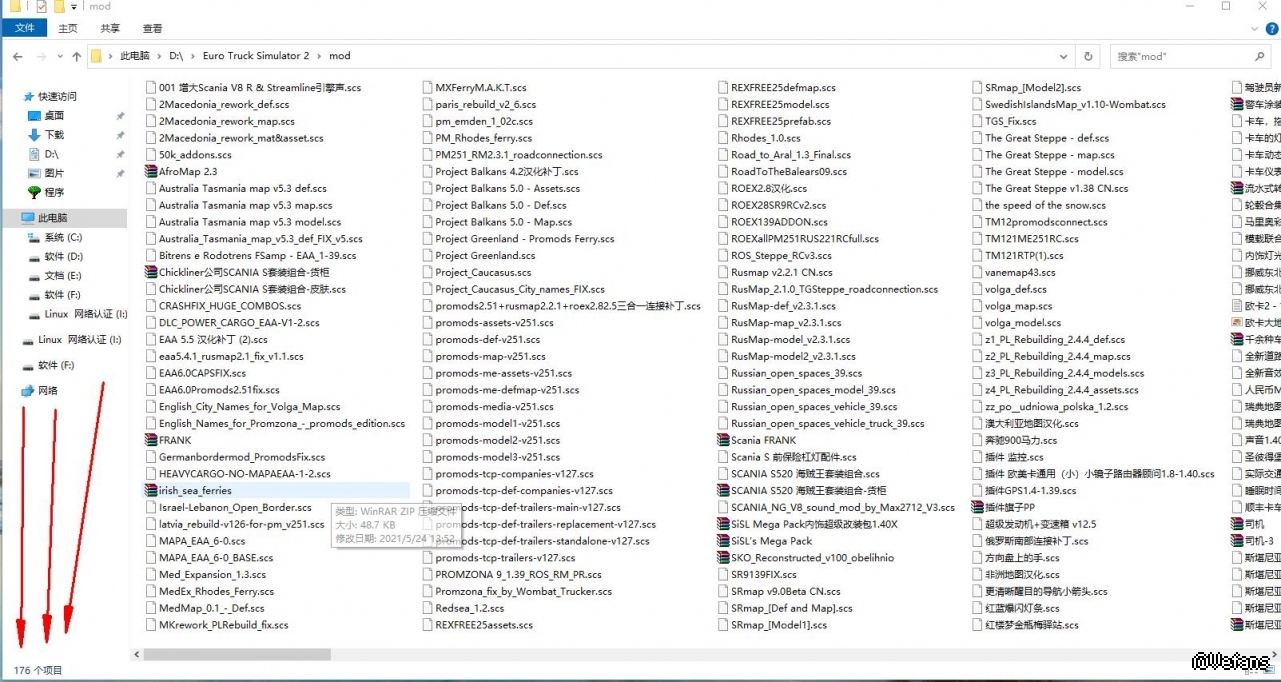Click the Properties icon in title bar
The image size is (1281, 682).
(41, 7)
